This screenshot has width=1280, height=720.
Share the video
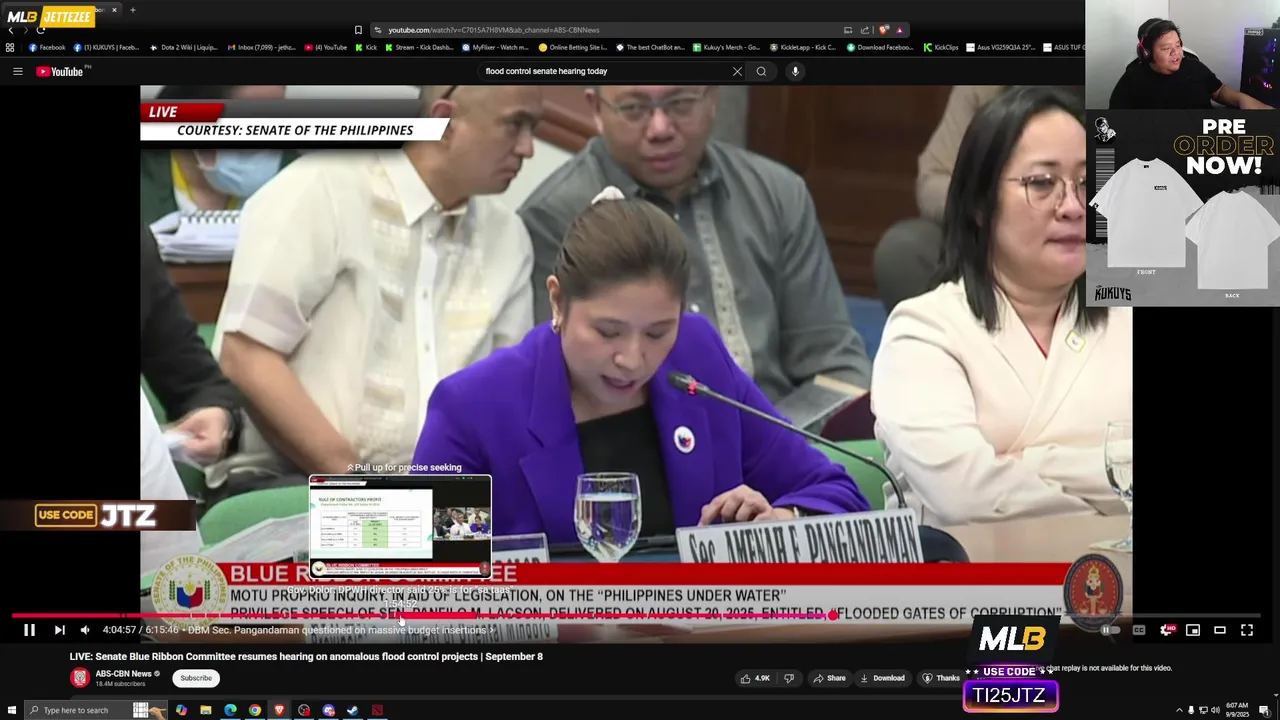coord(830,678)
